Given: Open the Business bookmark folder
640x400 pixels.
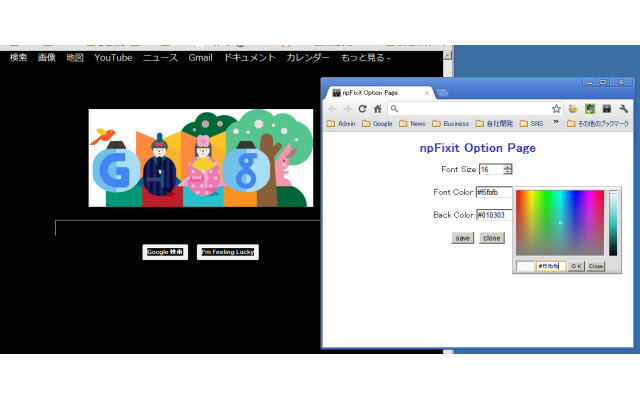Looking at the screenshot, I should point(451,123).
